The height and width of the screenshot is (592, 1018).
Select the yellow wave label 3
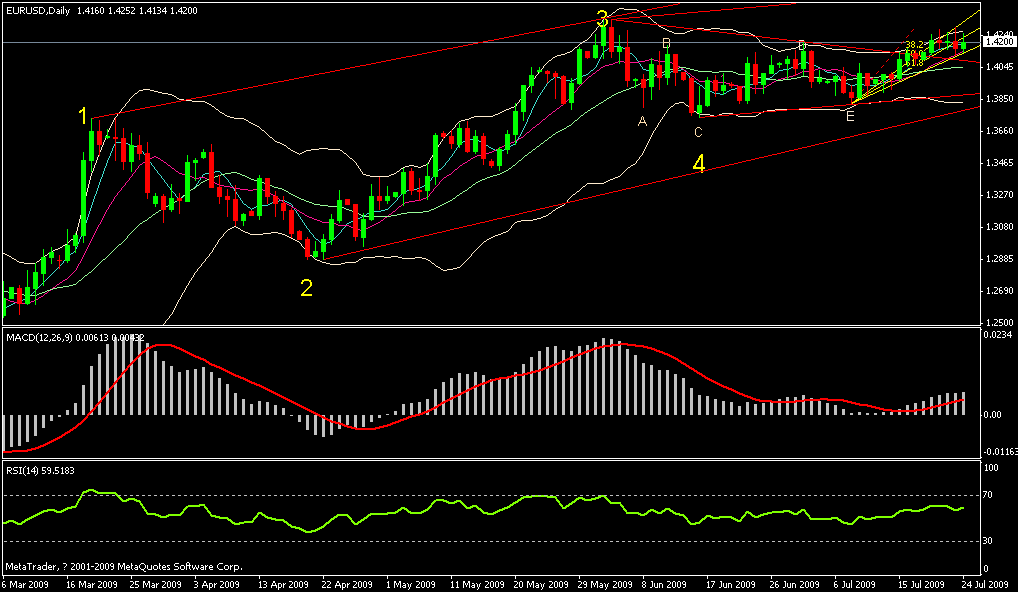pos(602,17)
